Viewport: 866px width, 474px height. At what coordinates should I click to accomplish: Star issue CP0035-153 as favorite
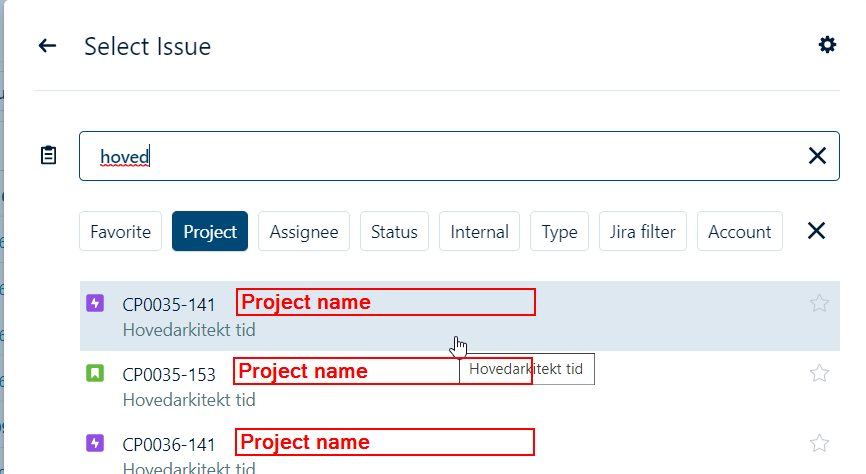coord(819,374)
